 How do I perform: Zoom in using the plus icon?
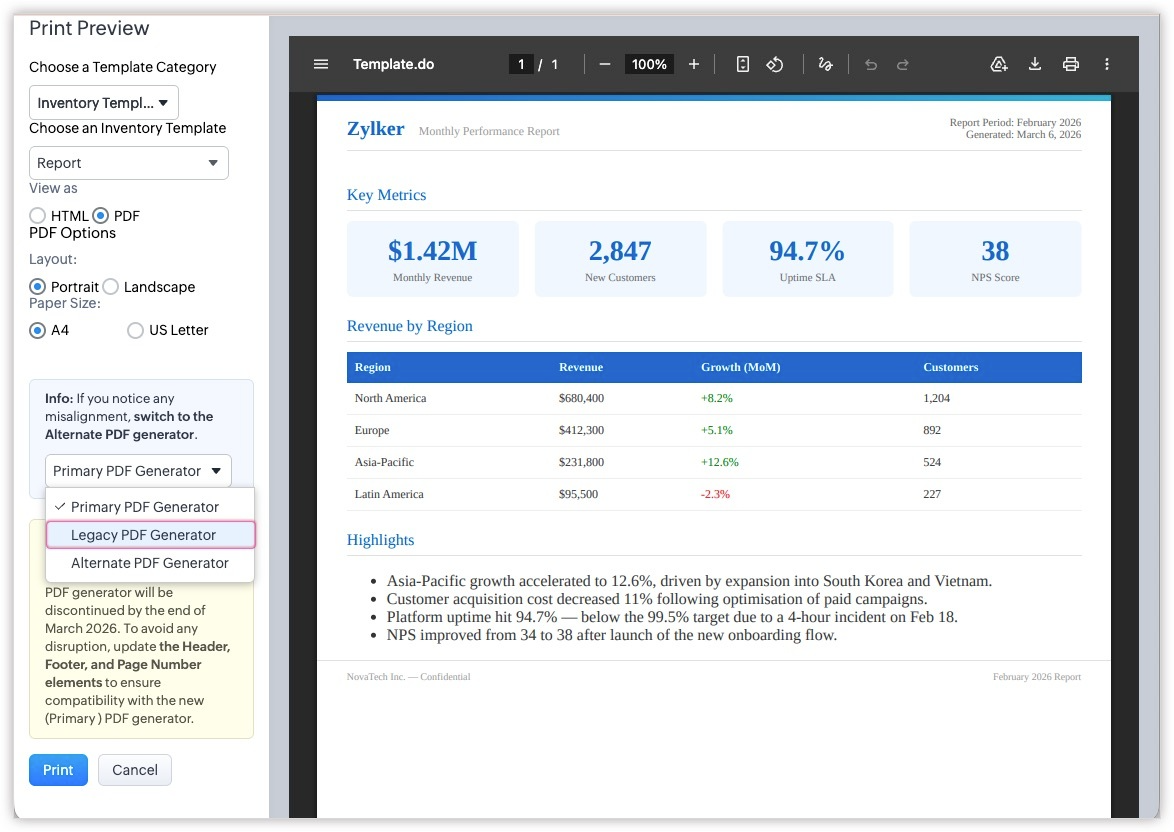tap(694, 64)
